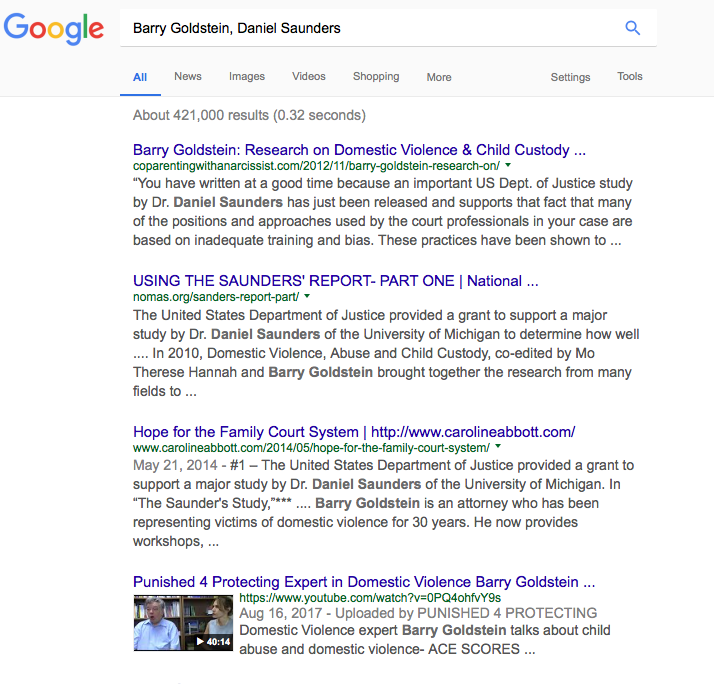Play the Barry Goldstein video thumbnail

point(183,623)
